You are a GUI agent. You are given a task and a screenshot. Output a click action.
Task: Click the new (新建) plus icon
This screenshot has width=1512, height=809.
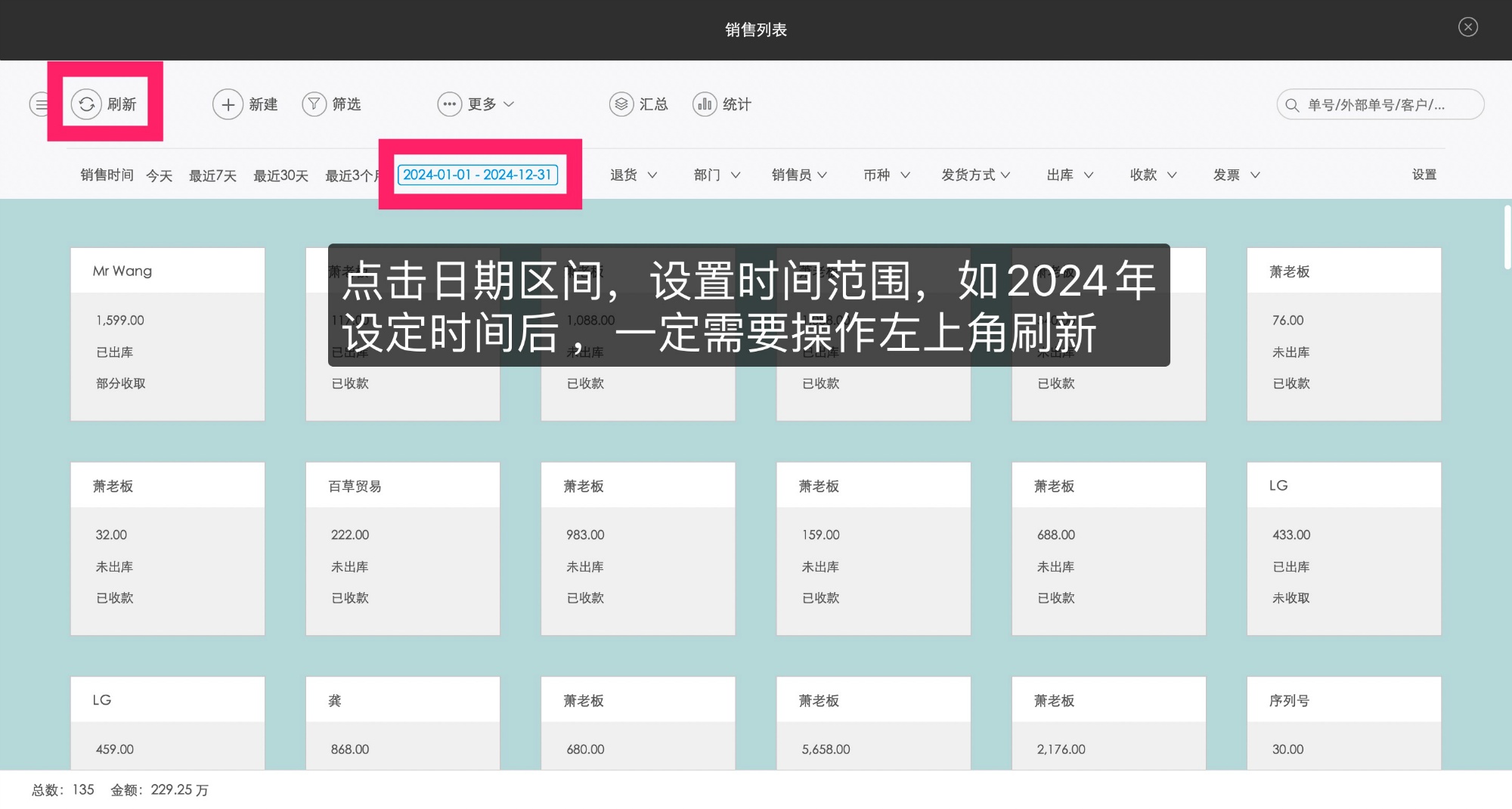coord(228,104)
